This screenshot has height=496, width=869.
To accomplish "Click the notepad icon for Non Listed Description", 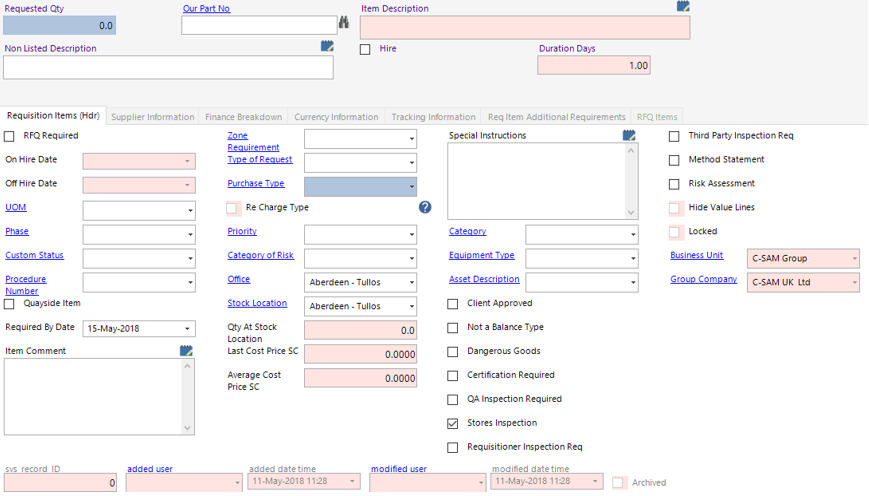I will tap(327, 46).
